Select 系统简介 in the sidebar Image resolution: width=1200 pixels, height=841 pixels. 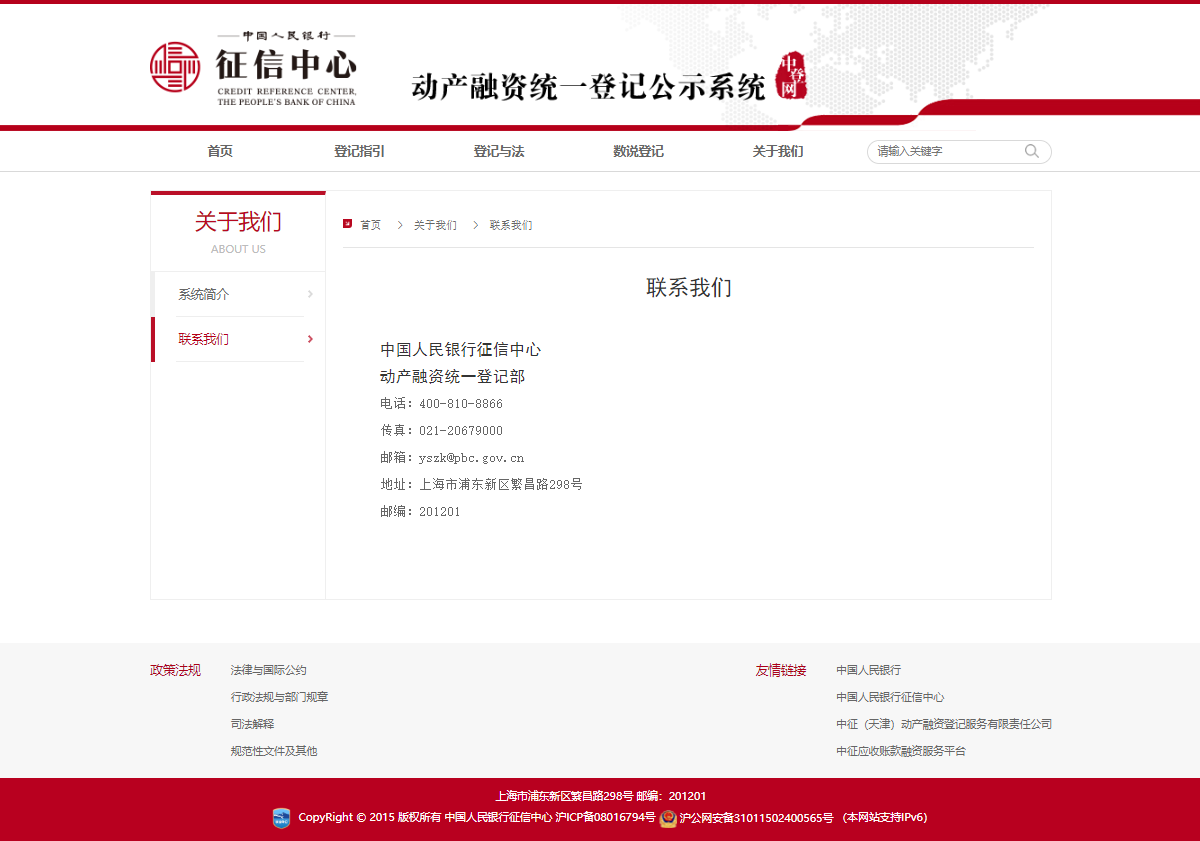(x=203, y=294)
